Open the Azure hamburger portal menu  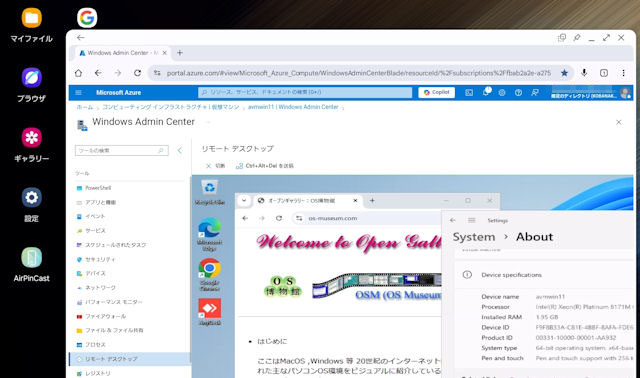[x=78, y=93]
